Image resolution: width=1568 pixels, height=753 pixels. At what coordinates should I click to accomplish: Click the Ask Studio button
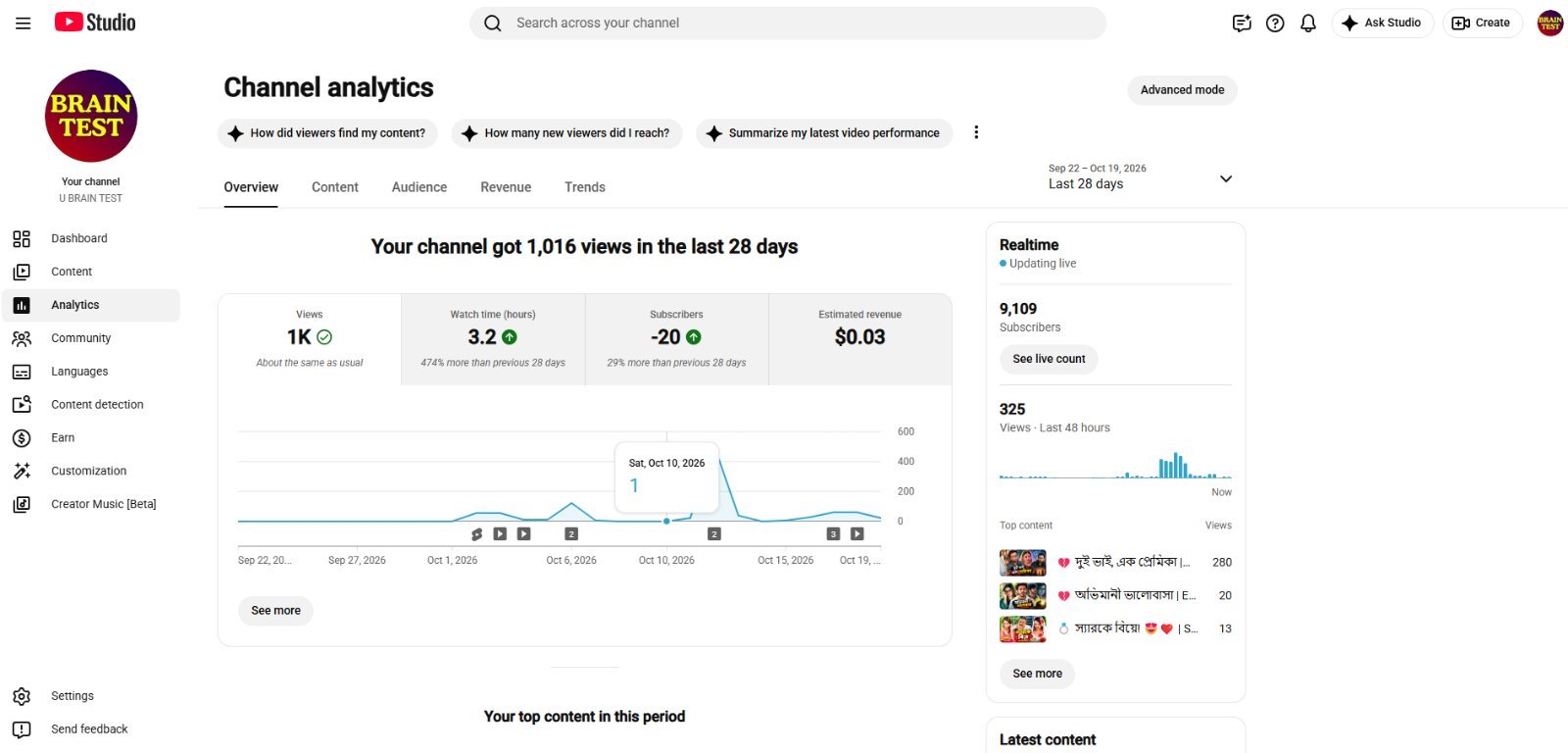tap(1382, 23)
